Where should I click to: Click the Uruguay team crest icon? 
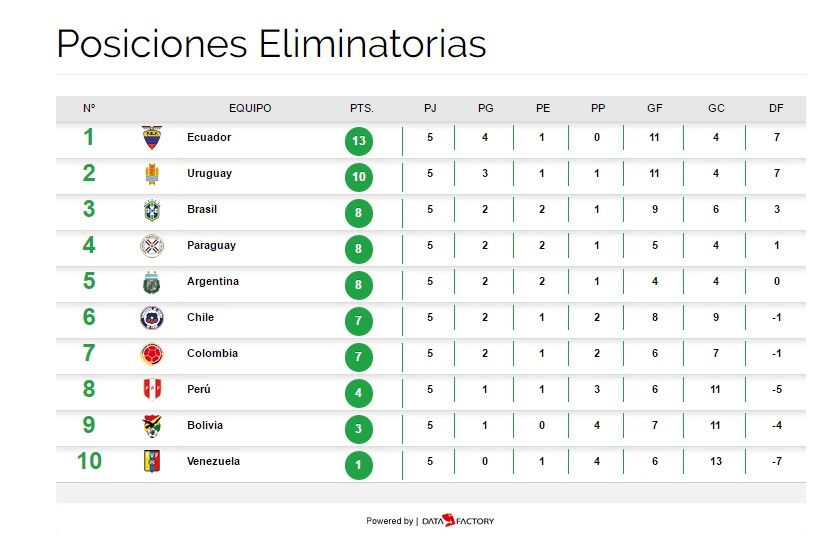[x=151, y=174]
